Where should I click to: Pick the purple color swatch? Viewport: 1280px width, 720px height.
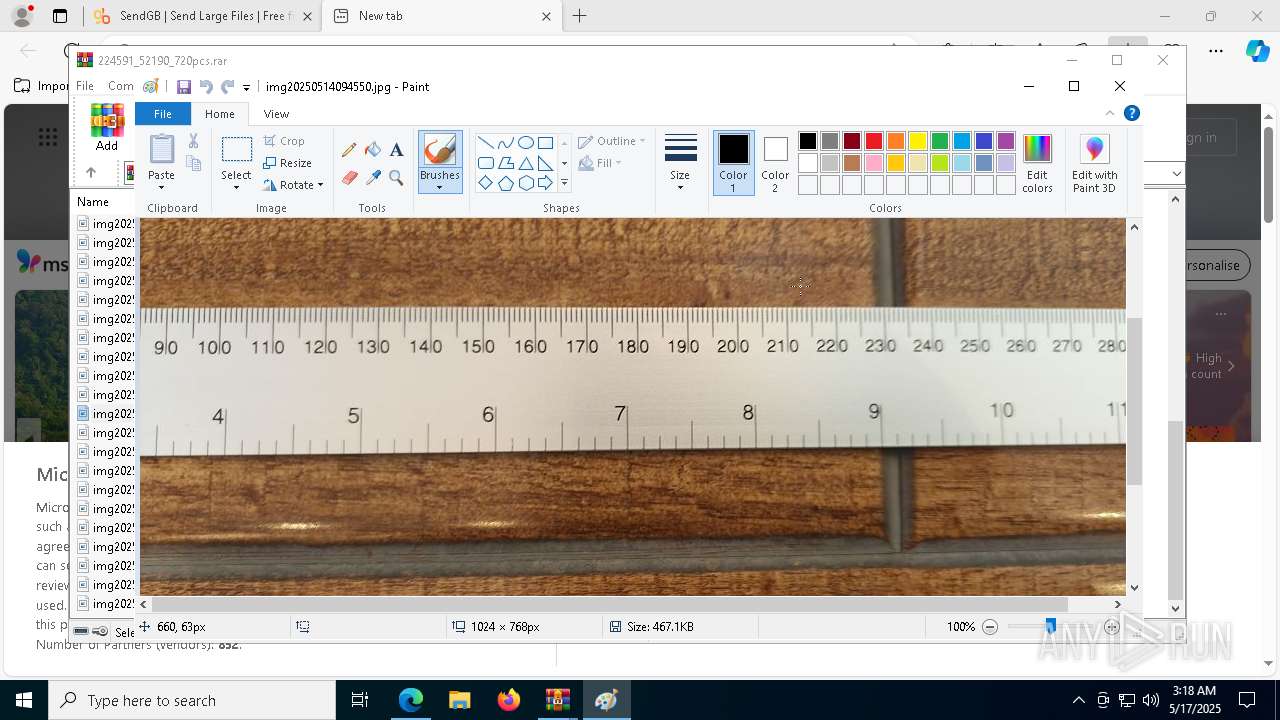pos(1006,141)
